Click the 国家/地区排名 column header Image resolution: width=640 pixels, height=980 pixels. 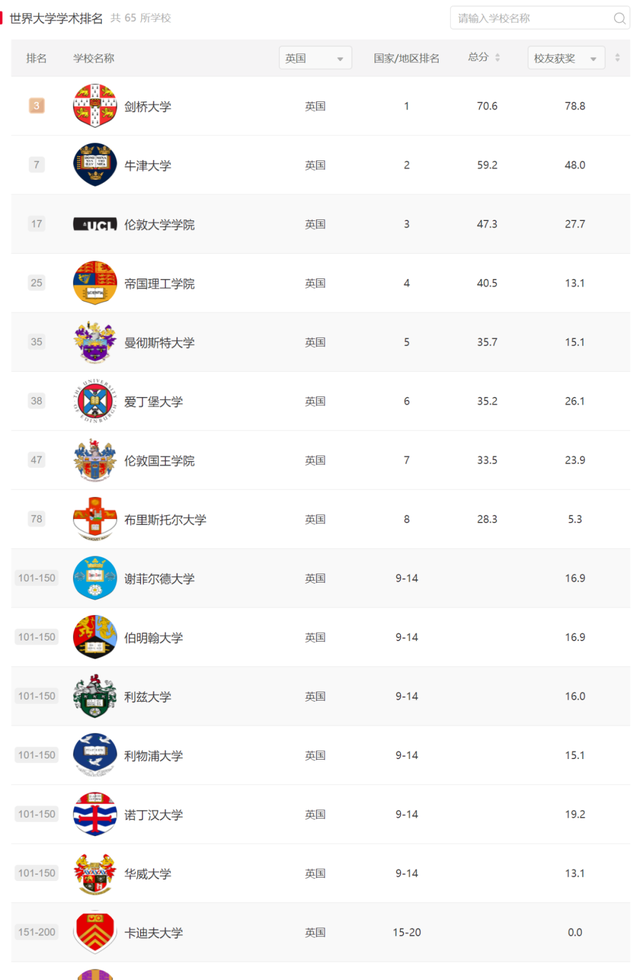[x=406, y=58]
